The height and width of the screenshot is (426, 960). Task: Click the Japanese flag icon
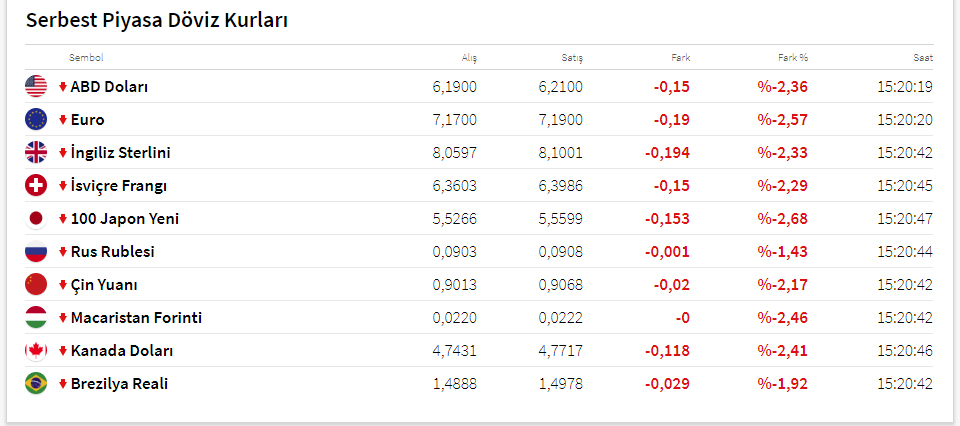(36, 219)
